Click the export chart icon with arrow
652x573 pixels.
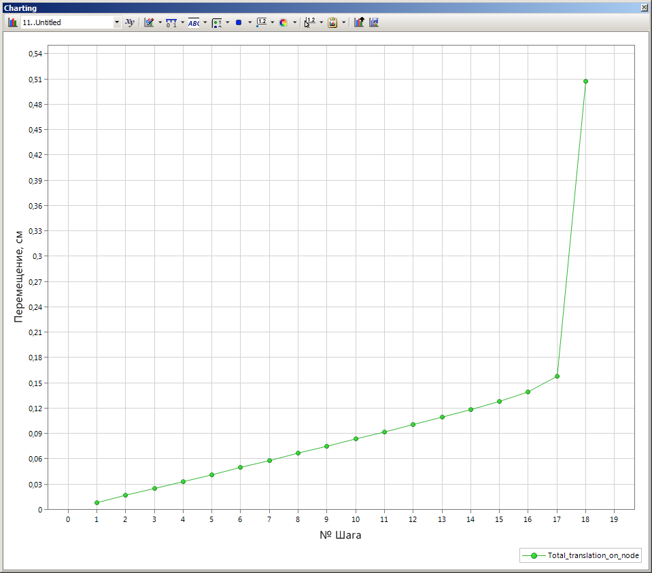click(x=359, y=22)
